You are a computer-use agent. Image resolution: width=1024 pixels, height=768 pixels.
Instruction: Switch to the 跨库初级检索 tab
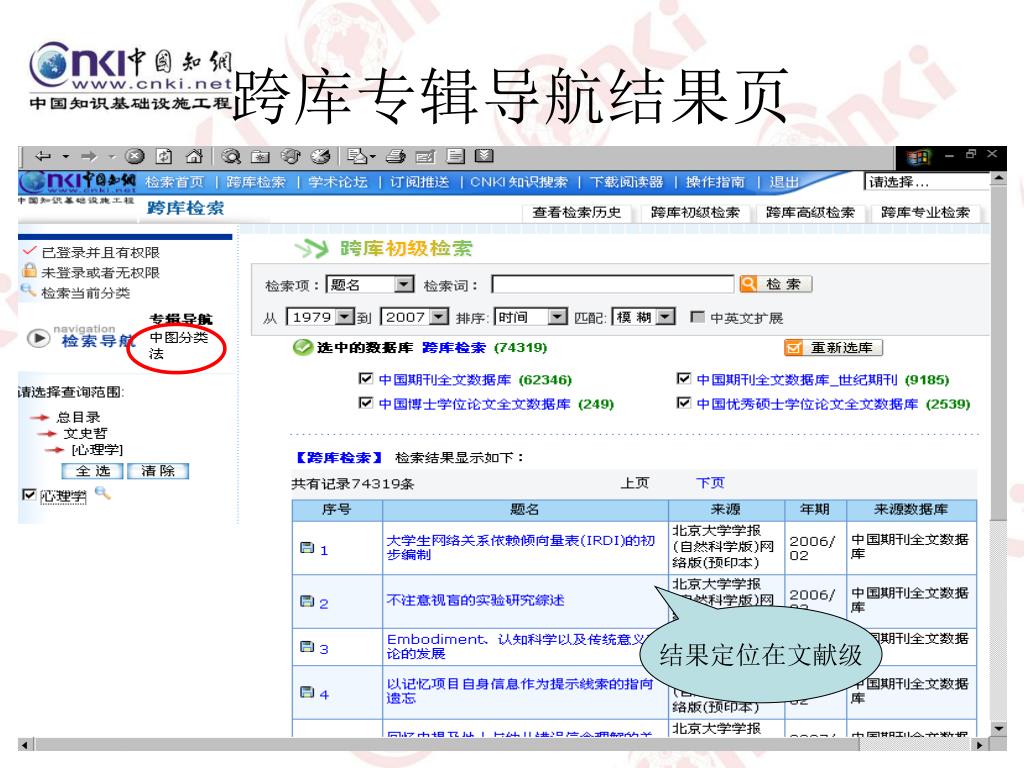tap(696, 212)
